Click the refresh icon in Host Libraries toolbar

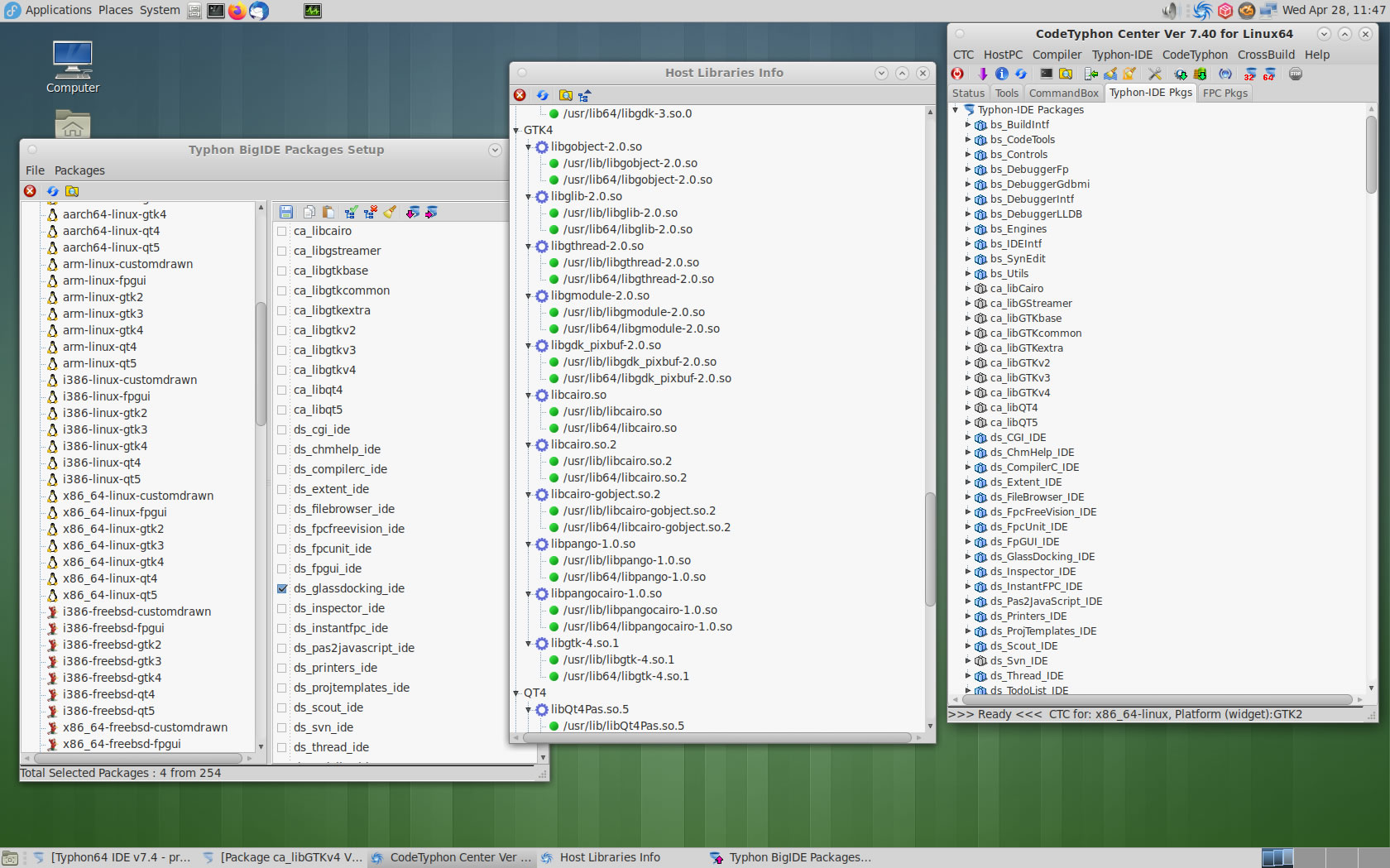[543, 95]
